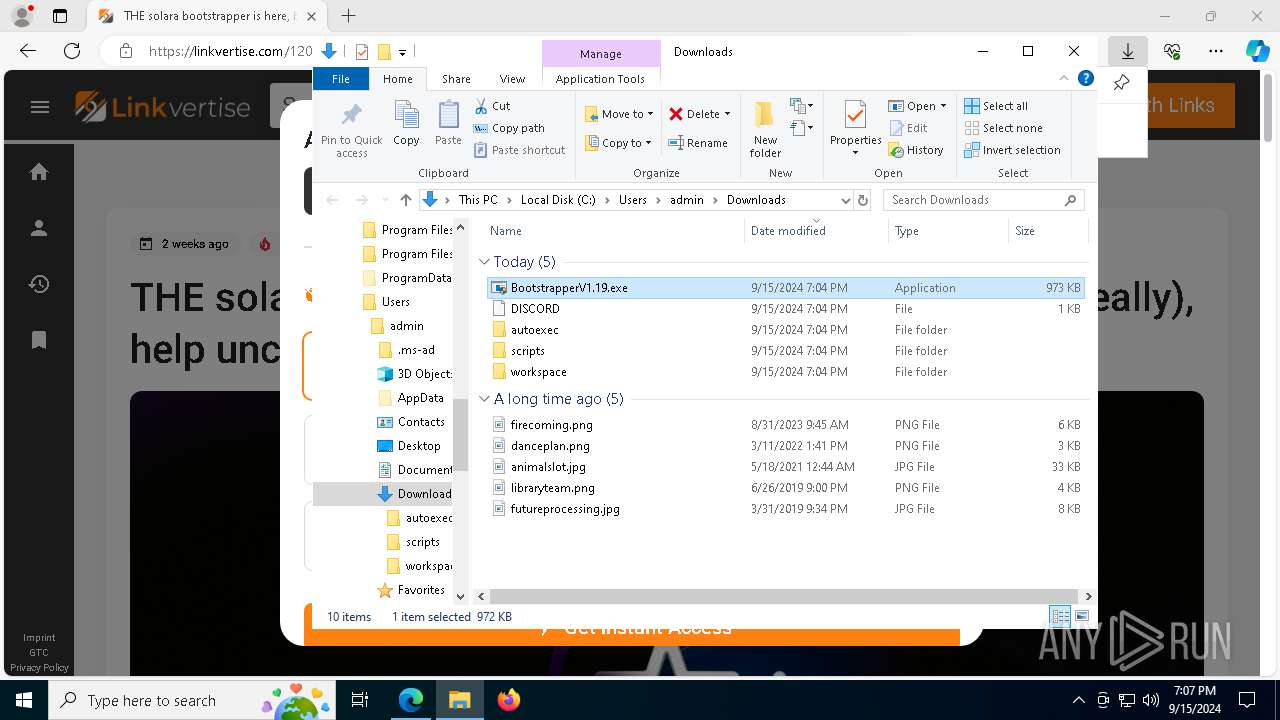The image size is (1280, 720).
Task: Collapse the ribbon with chevron
Action: 1065,78
